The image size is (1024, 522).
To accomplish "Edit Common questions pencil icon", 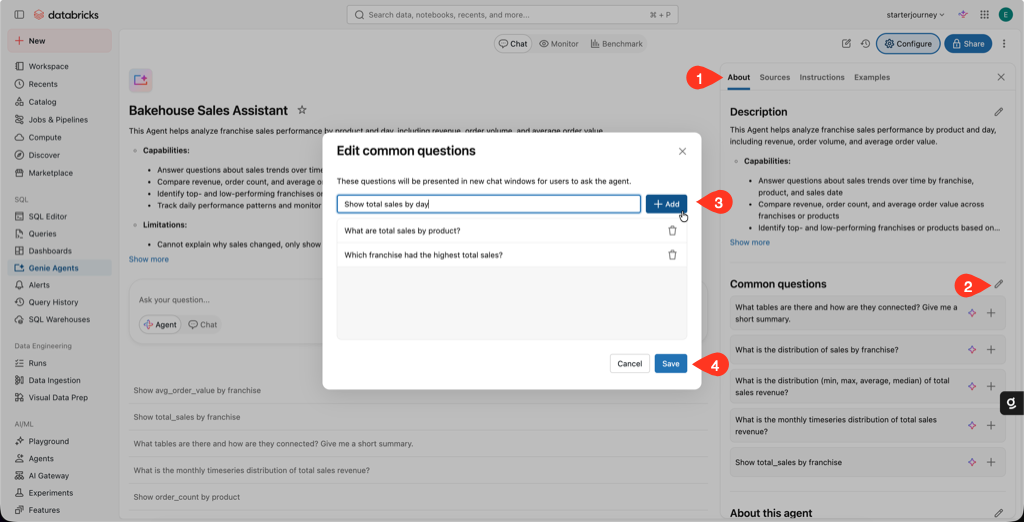I will click(999, 284).
